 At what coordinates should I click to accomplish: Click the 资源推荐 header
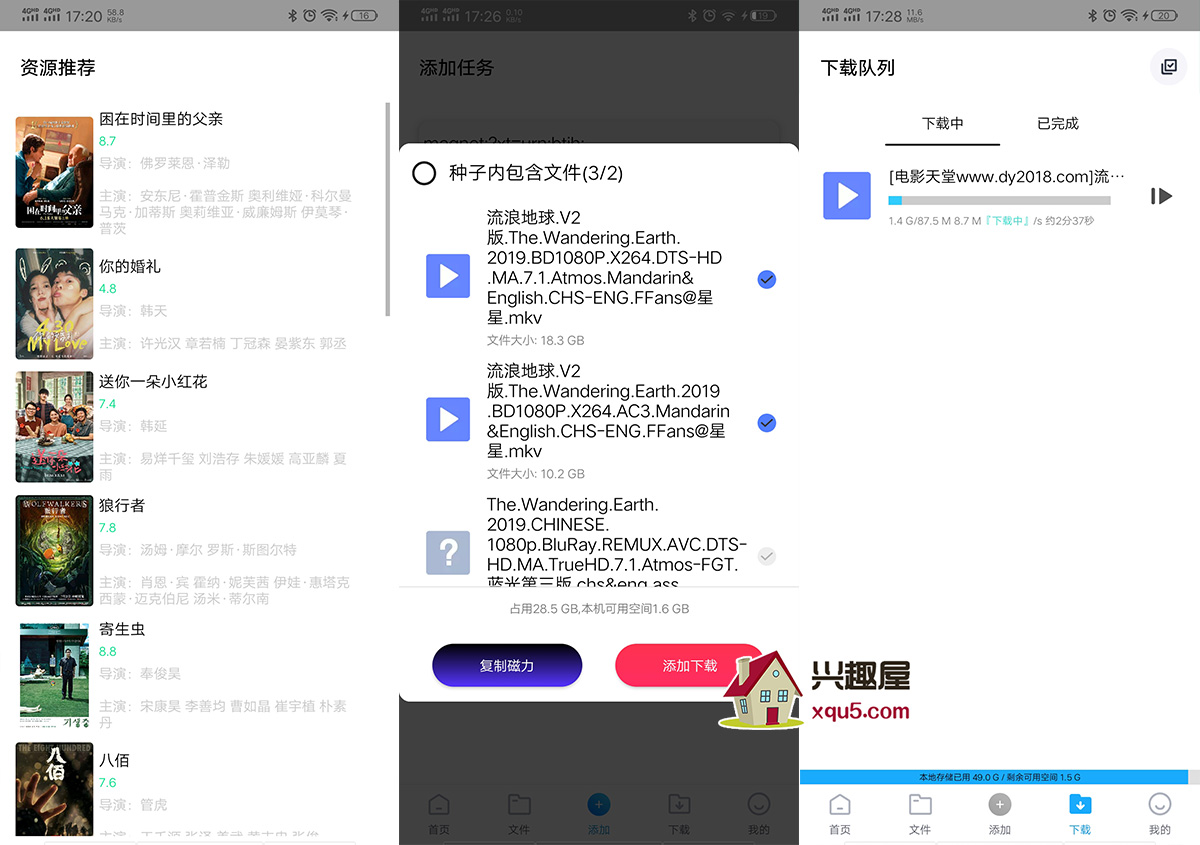pos(58,68)
